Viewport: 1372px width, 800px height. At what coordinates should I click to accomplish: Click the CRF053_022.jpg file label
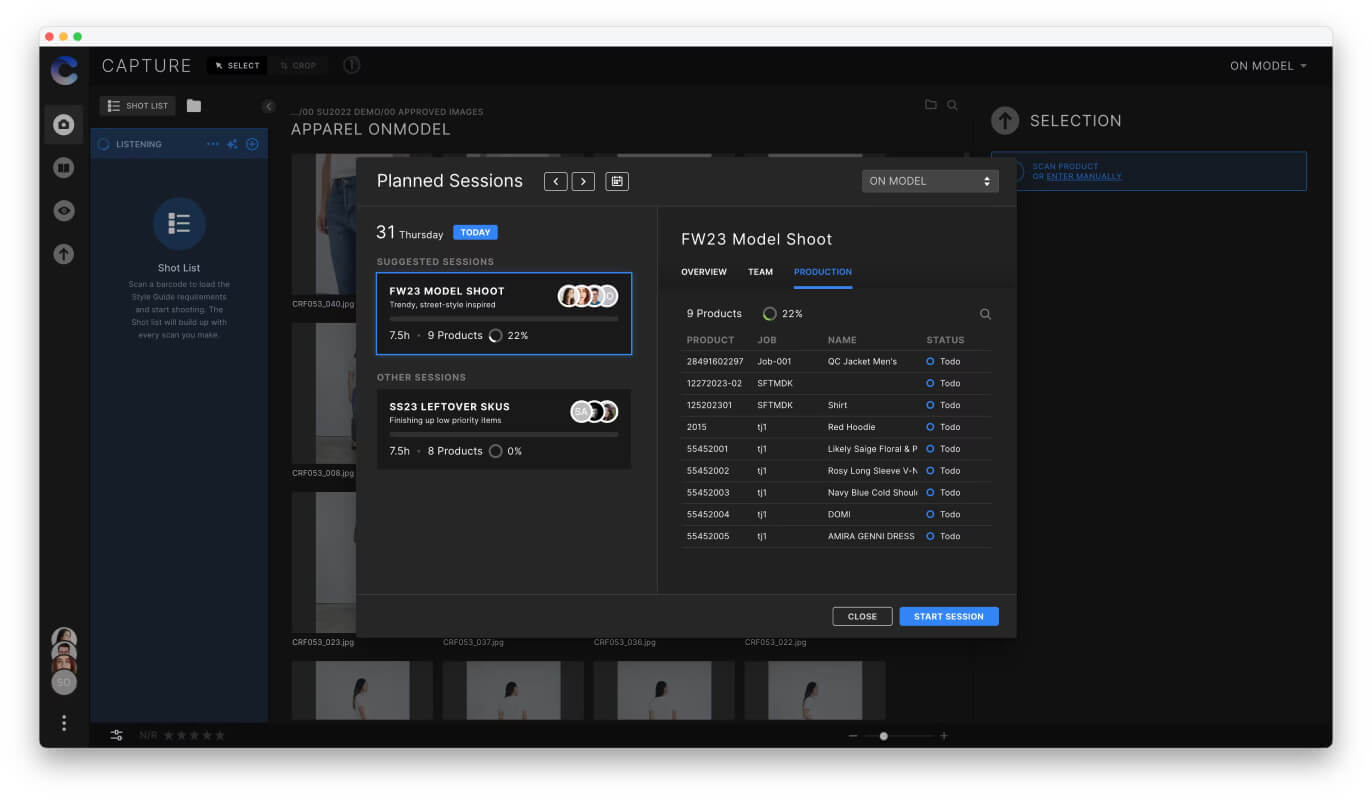[x=776, y=643]
